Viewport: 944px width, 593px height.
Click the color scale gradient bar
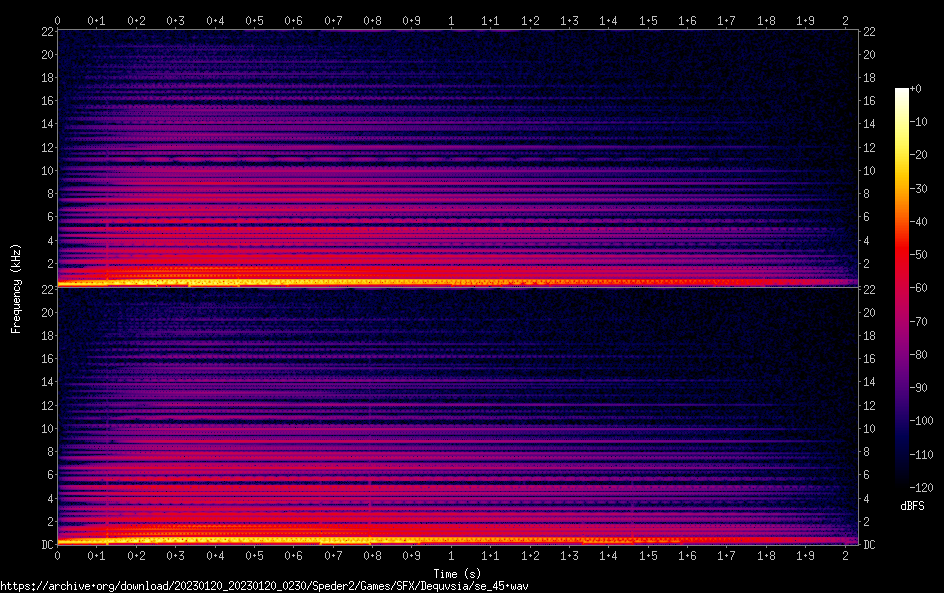[902, 288]
